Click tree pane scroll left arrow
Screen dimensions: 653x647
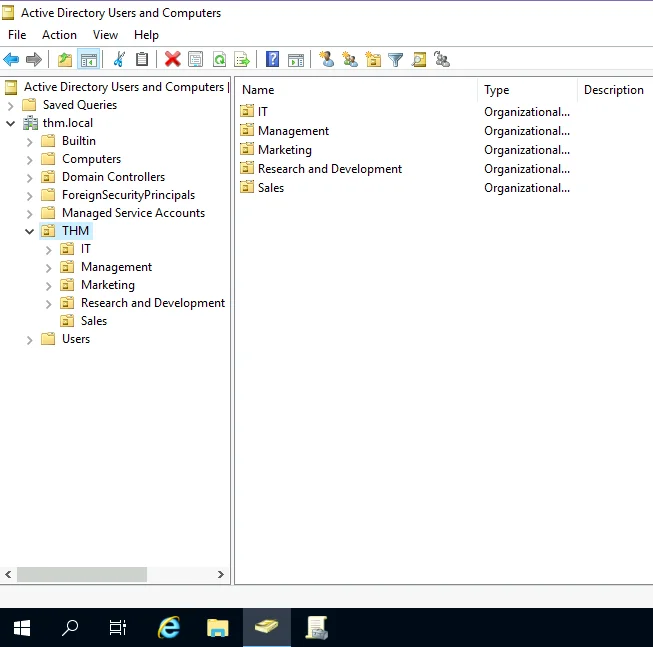click(x=8, y=575)
